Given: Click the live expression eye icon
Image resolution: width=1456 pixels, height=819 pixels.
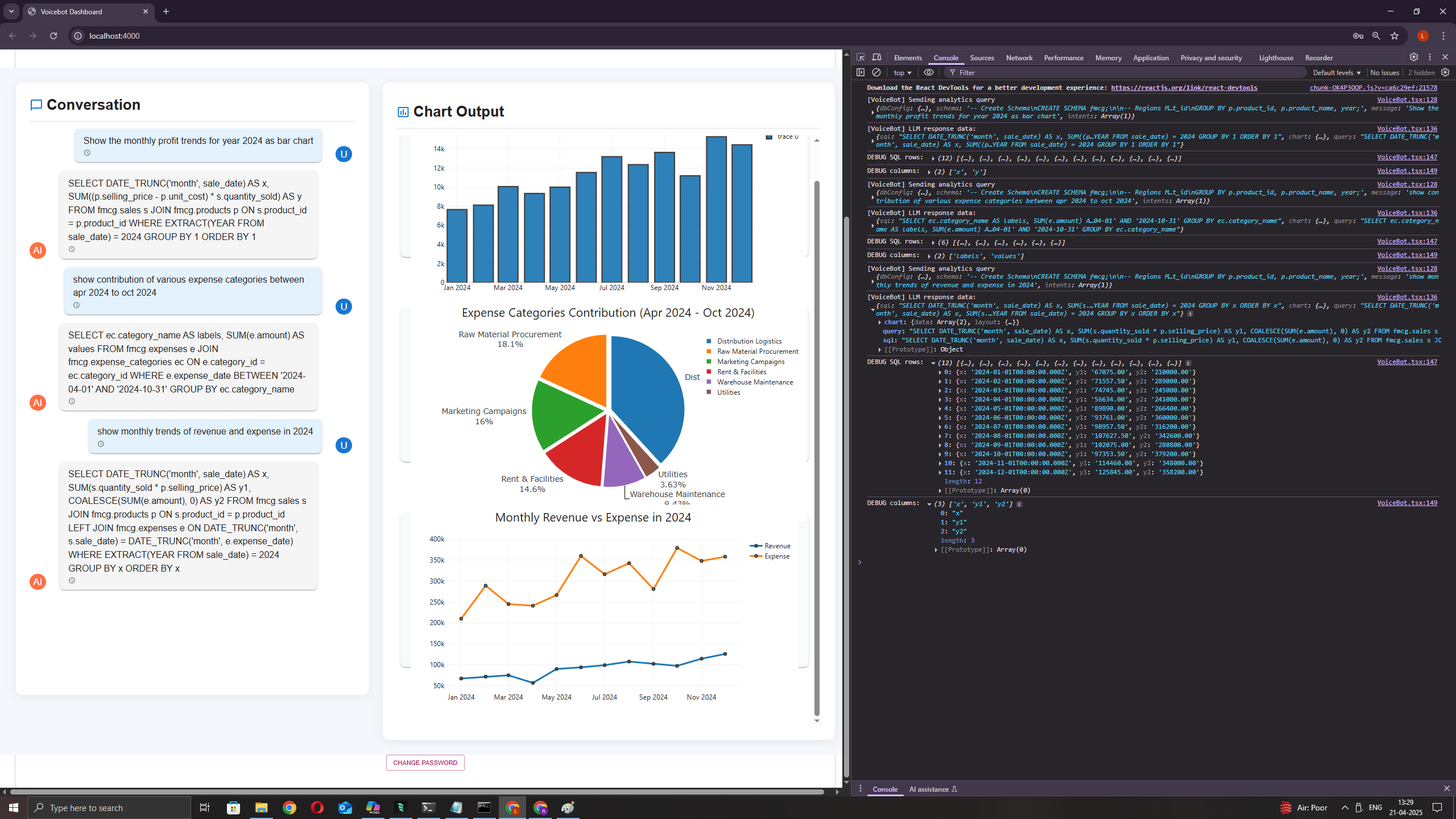Looking at the screenshot, I should point(929,72).
